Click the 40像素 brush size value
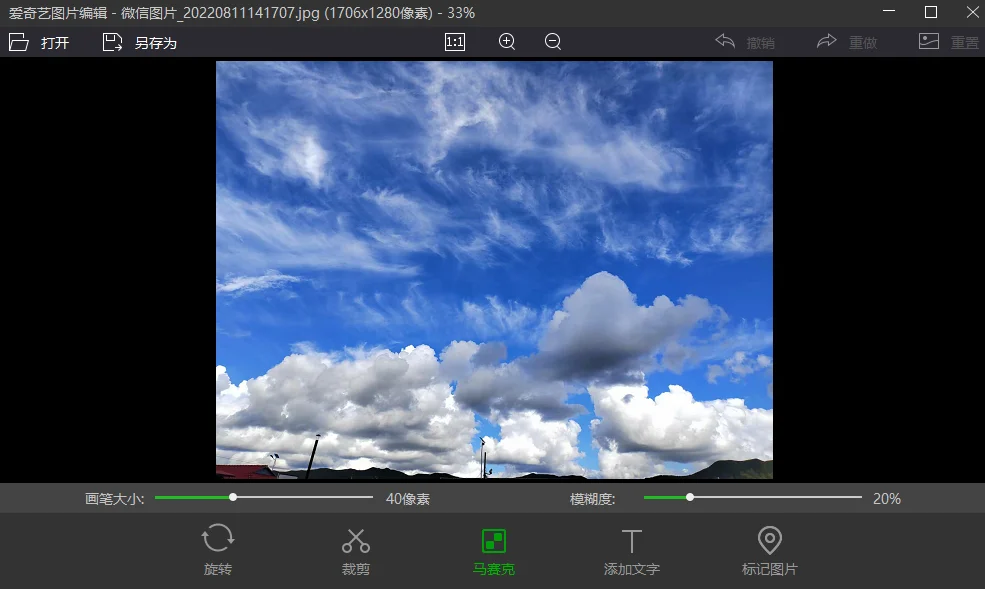This screenshot has height=589, width=985. [x=408, y=499]
